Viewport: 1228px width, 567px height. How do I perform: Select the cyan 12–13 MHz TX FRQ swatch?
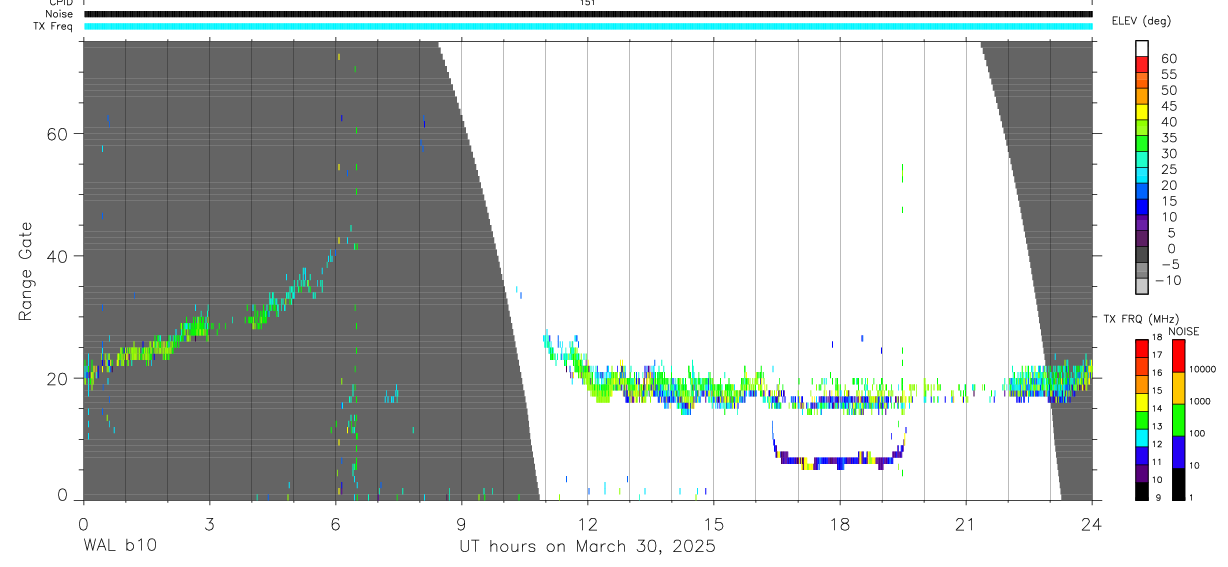click(1142, 438)
